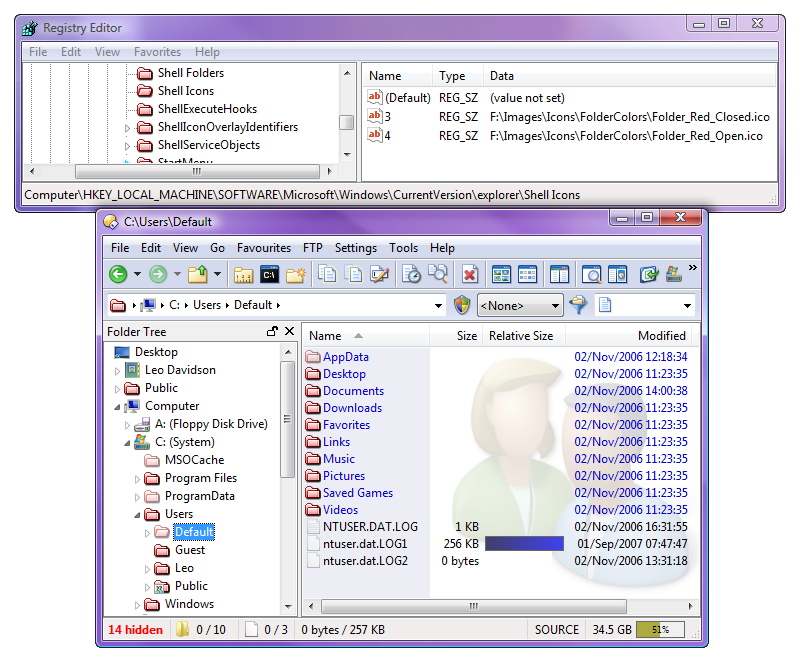804x666 pixels.
Task: Click the admin shield icon
Action: pos(462,305)
